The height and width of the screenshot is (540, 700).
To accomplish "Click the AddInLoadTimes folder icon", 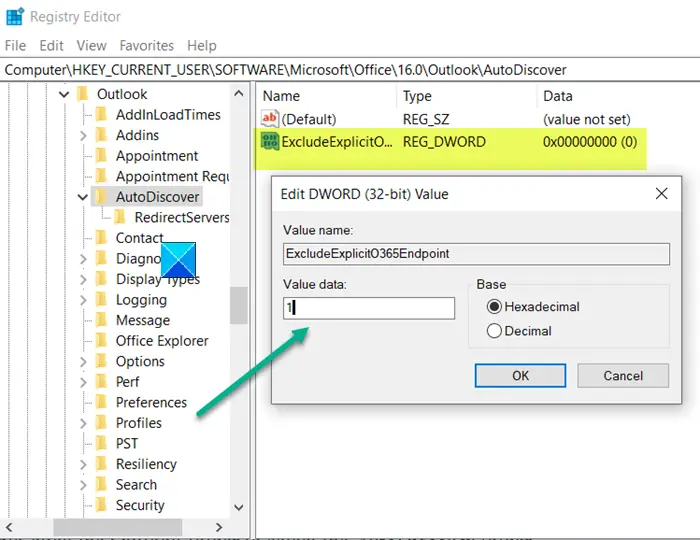I will [102, 115].
